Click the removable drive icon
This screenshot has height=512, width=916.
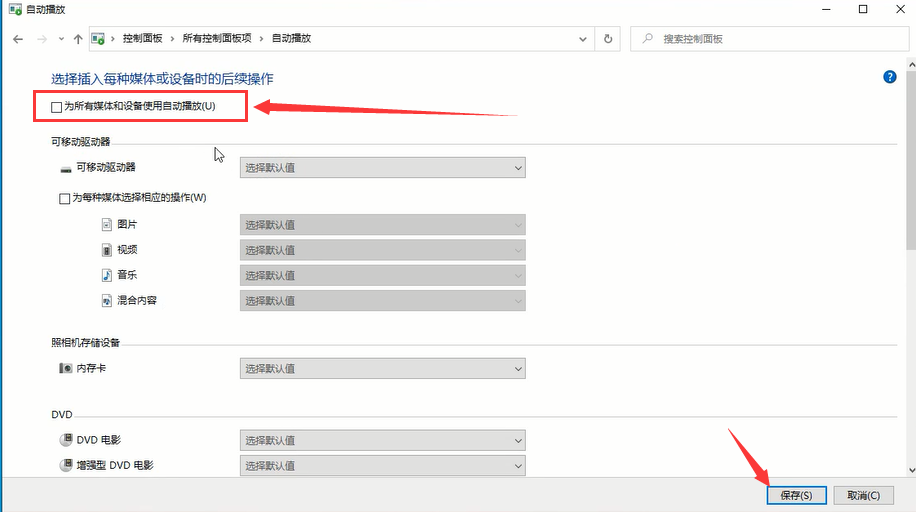(x=66, y=168)
